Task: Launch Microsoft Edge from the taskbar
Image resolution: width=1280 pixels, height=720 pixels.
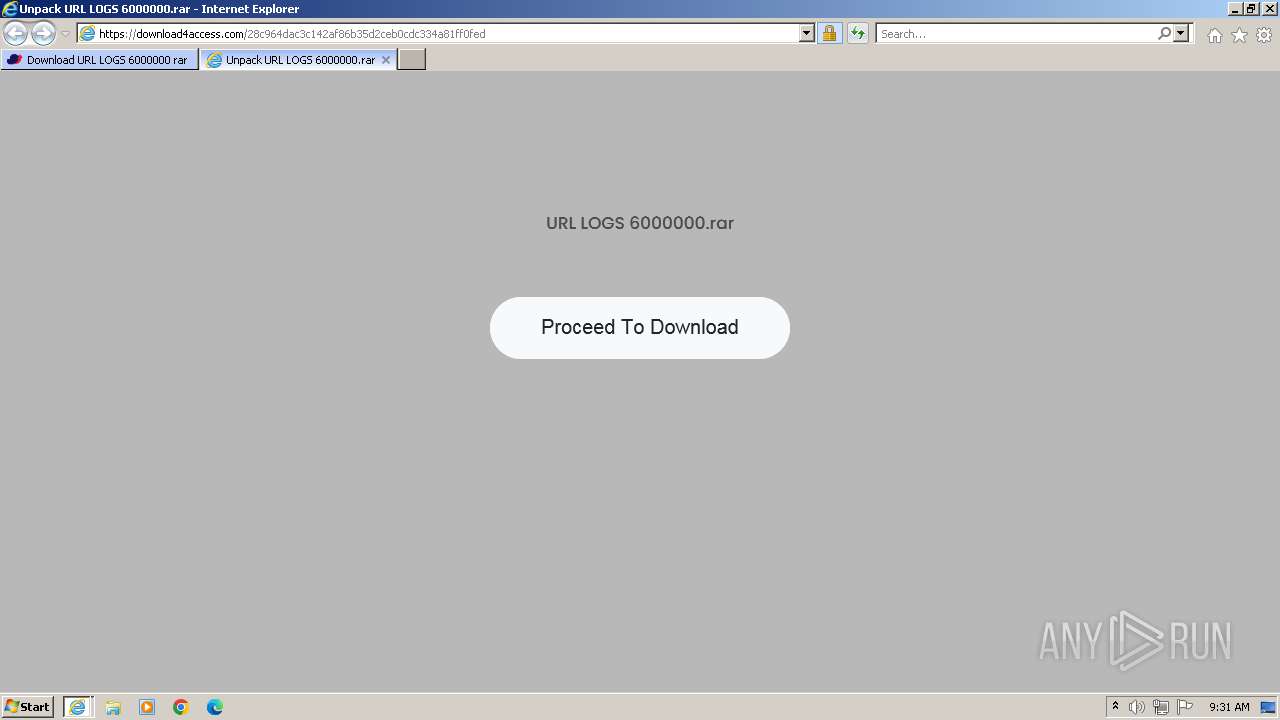Action: click(x=215, y=707)
